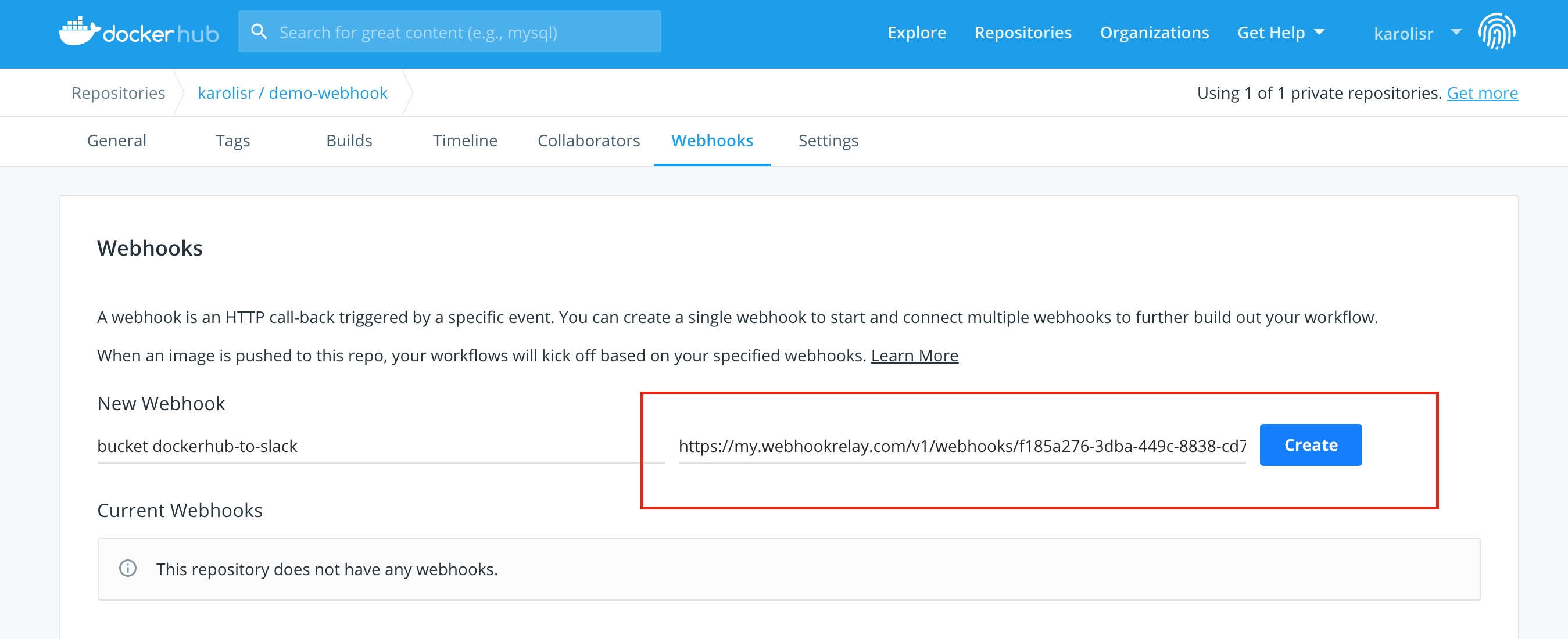Switch to the Settings tab

tap(828, 141)
